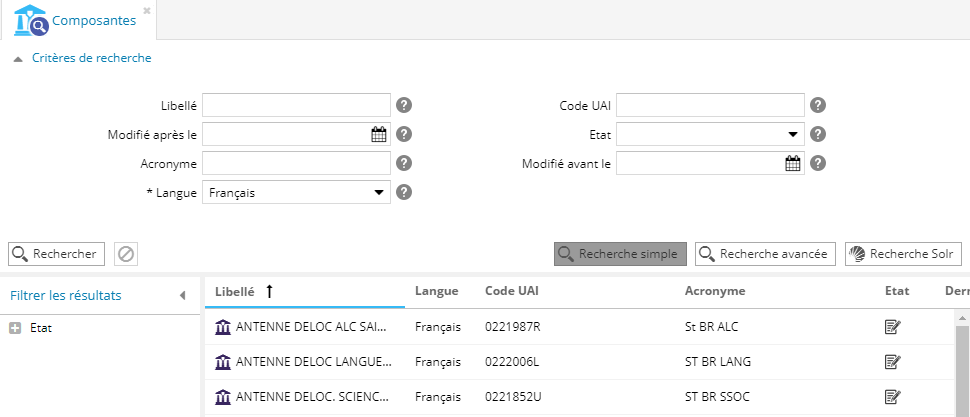Click the edit state icon for ST BR SSOC
The image size is (970, 417).
pyautogui.click(x=893, y=397)
